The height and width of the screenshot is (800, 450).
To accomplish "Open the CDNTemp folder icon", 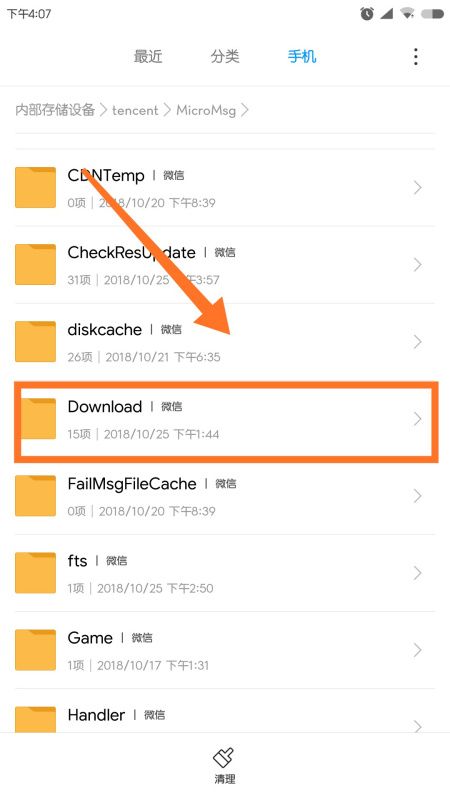I will coord(35,187).
